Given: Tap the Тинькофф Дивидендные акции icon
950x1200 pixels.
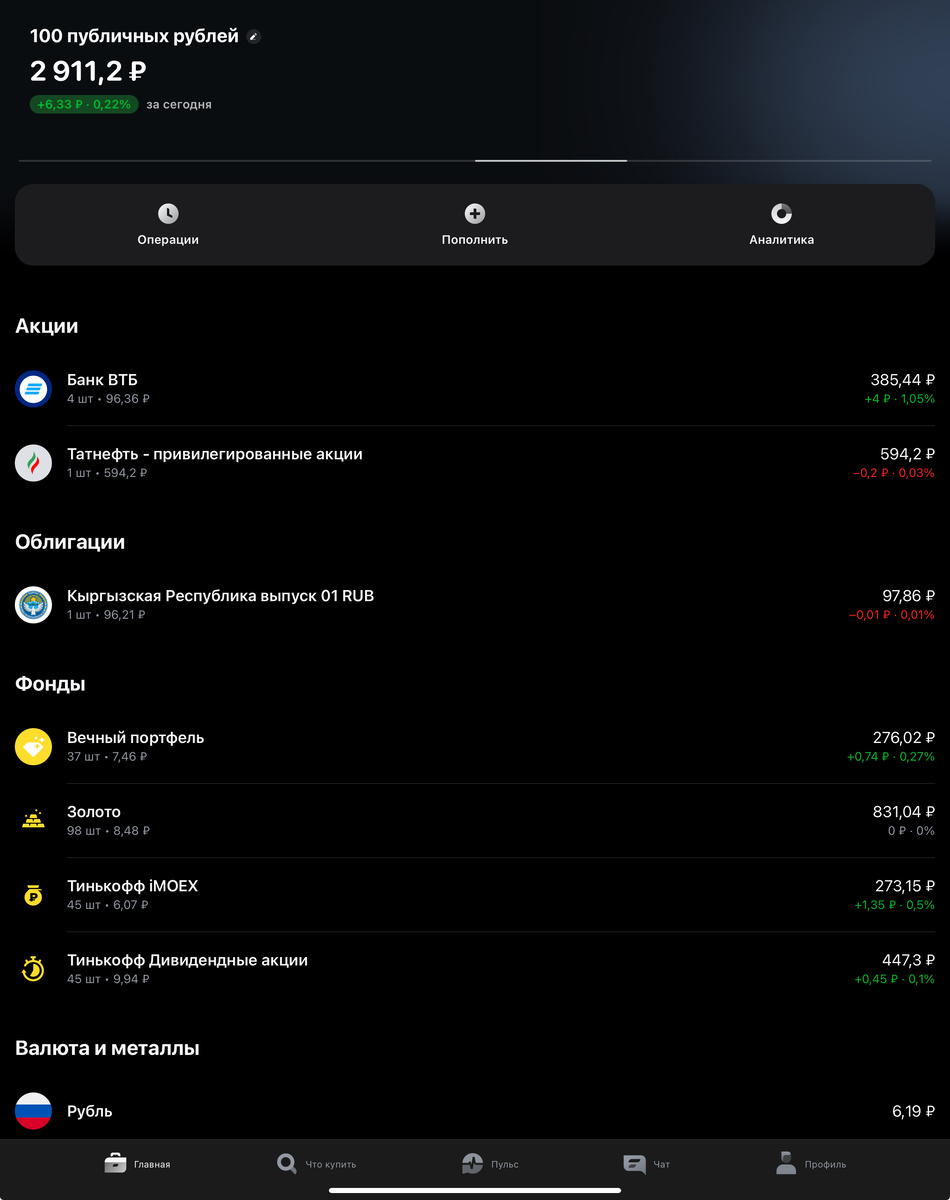Looking at the screenshot, I should pyautogui.click(x=33, y=969).
